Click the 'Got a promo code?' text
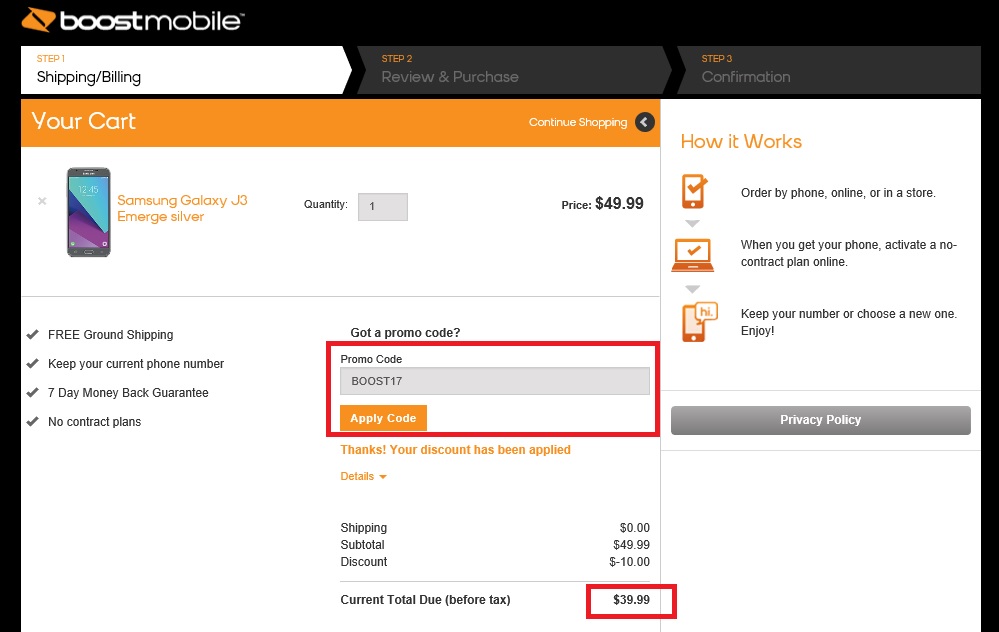999x632 pixels. tap(405, 333)
